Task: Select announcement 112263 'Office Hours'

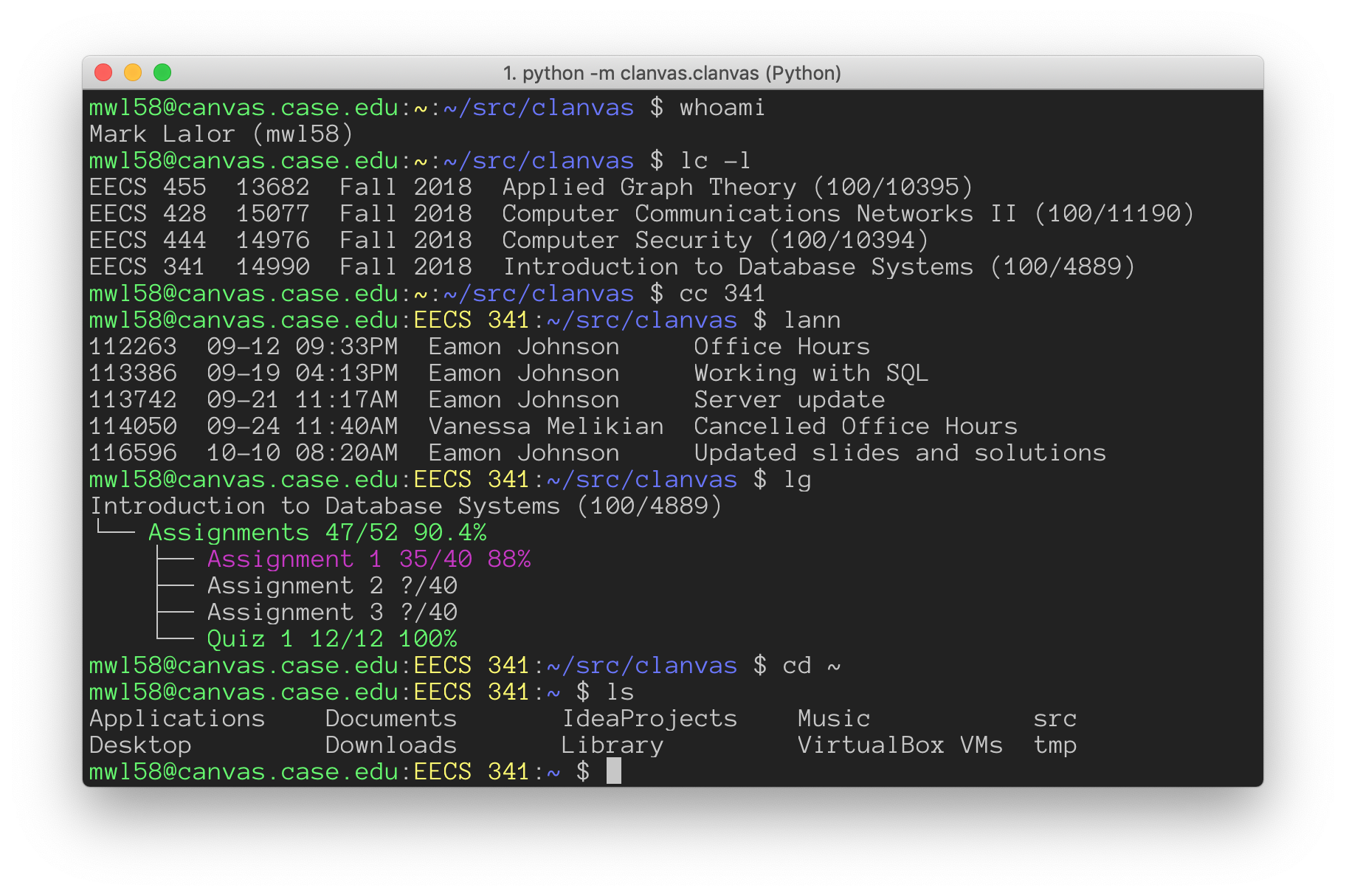Action: 480,347
